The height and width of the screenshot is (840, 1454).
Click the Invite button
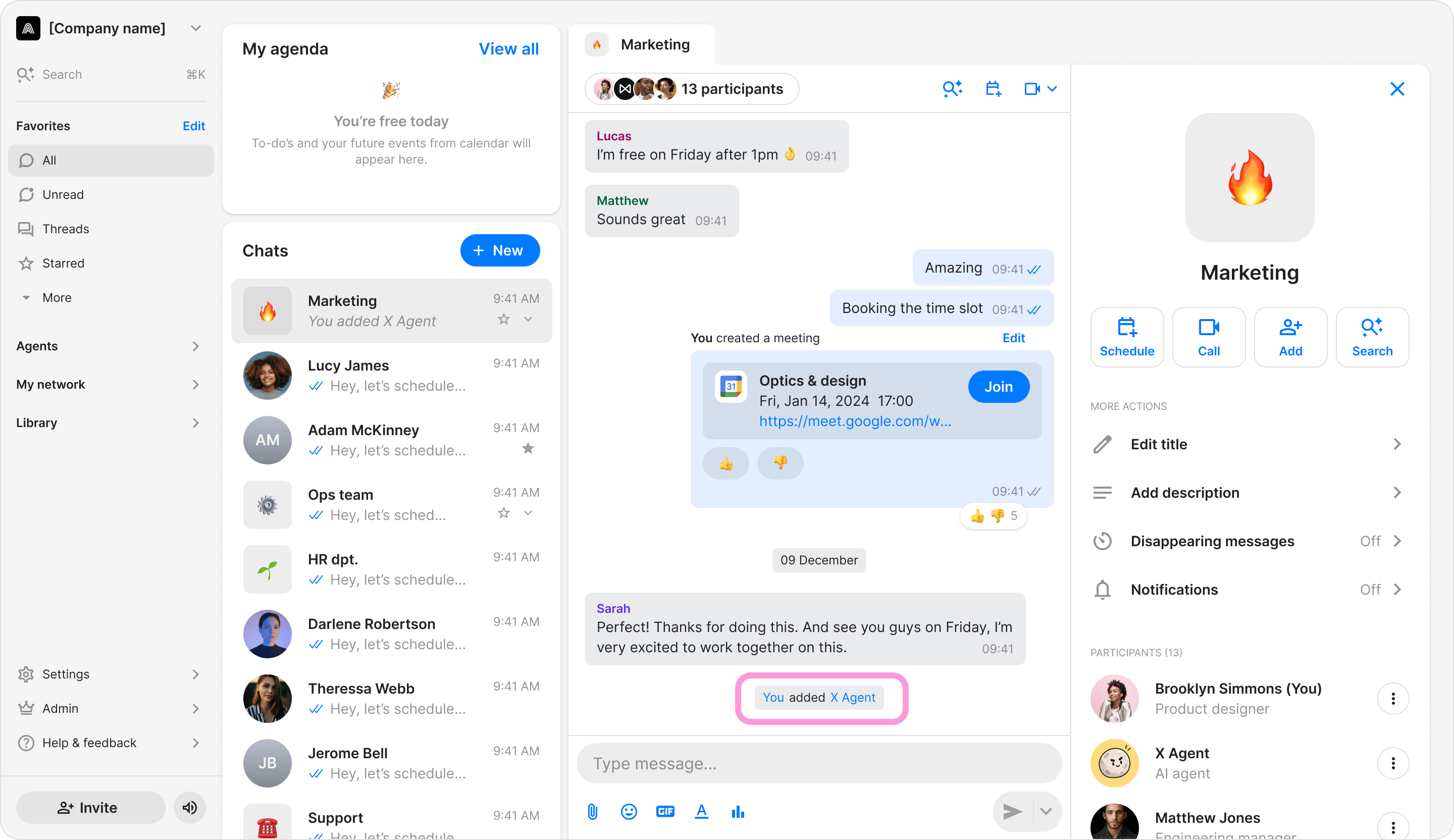(90, 808)
